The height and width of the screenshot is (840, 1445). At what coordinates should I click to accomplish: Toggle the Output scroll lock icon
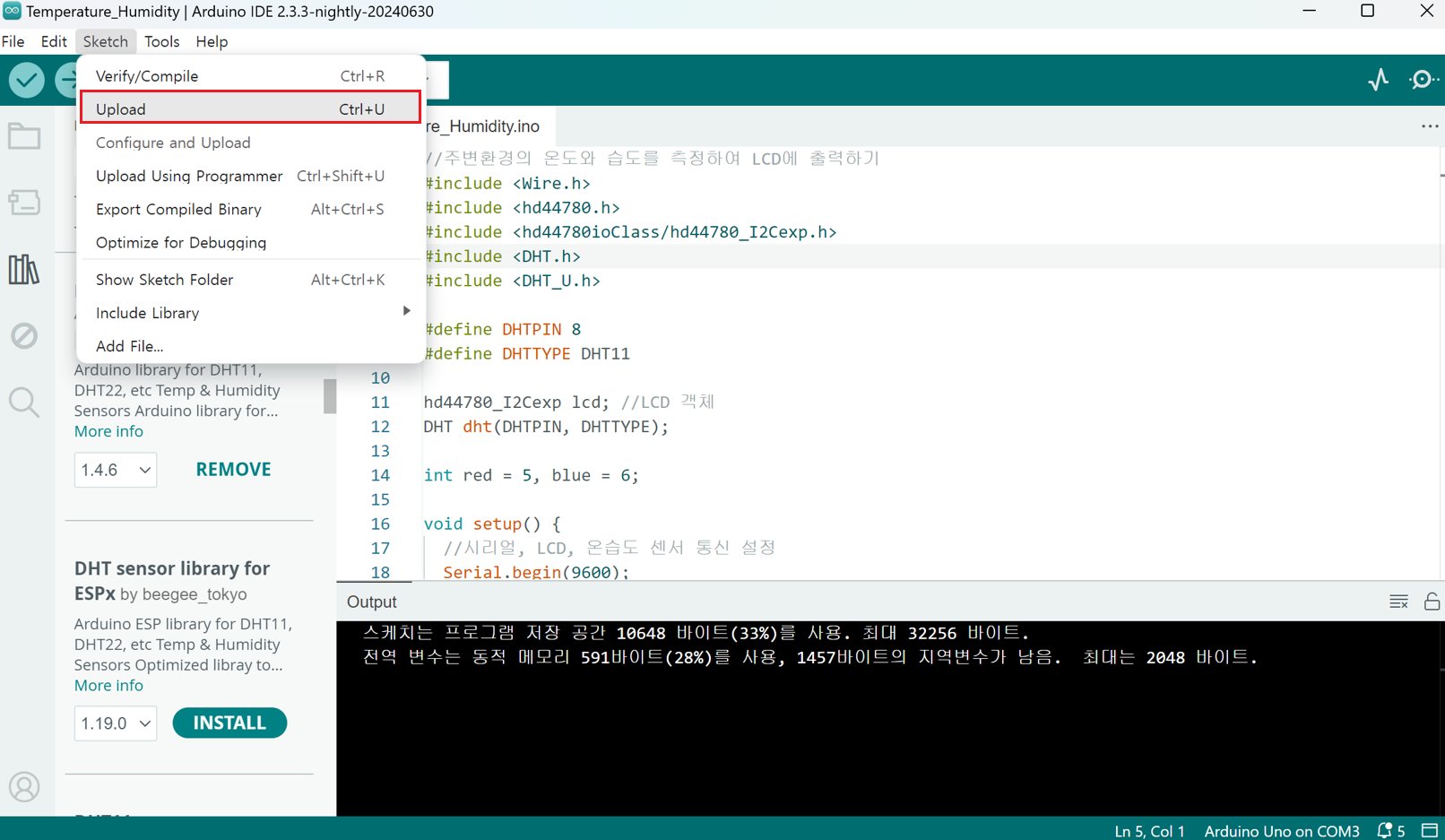tap(1432, 602)
